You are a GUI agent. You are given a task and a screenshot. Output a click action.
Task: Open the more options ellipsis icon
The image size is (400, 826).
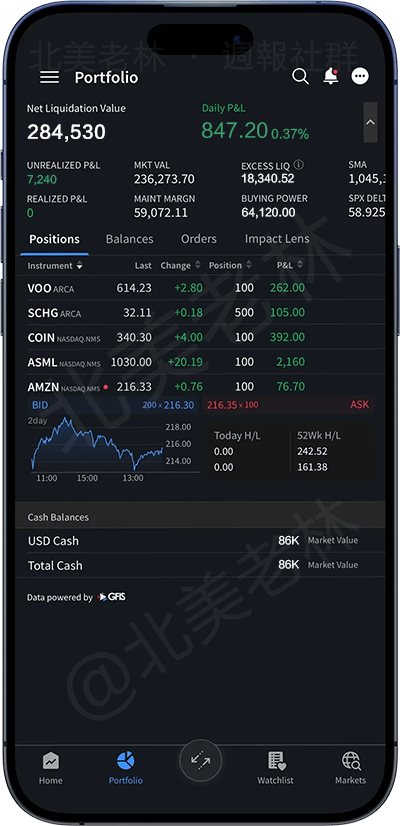coord(360,76)
